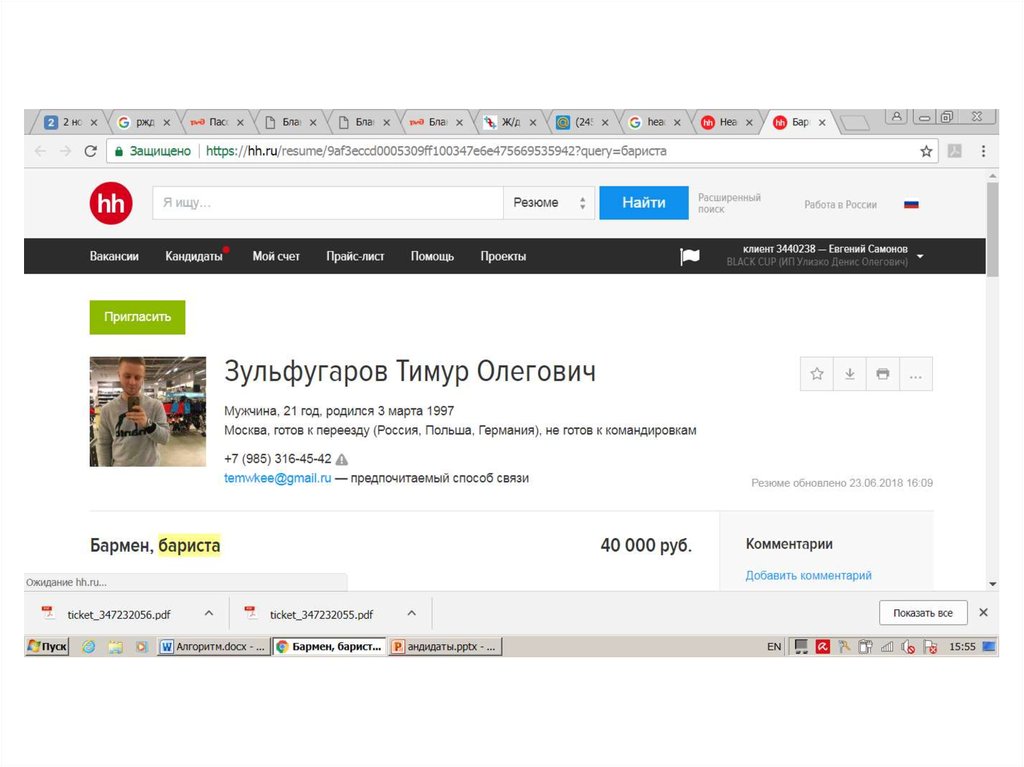
Task: Bookmark page with address bar star
Action: (x=926, y=151)
